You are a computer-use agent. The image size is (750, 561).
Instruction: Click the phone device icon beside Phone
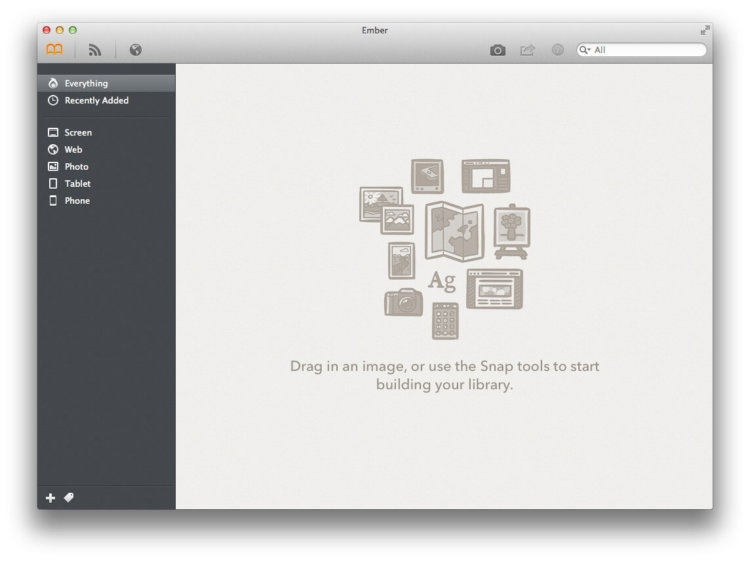pyautogui.click(x=53, y=201)
